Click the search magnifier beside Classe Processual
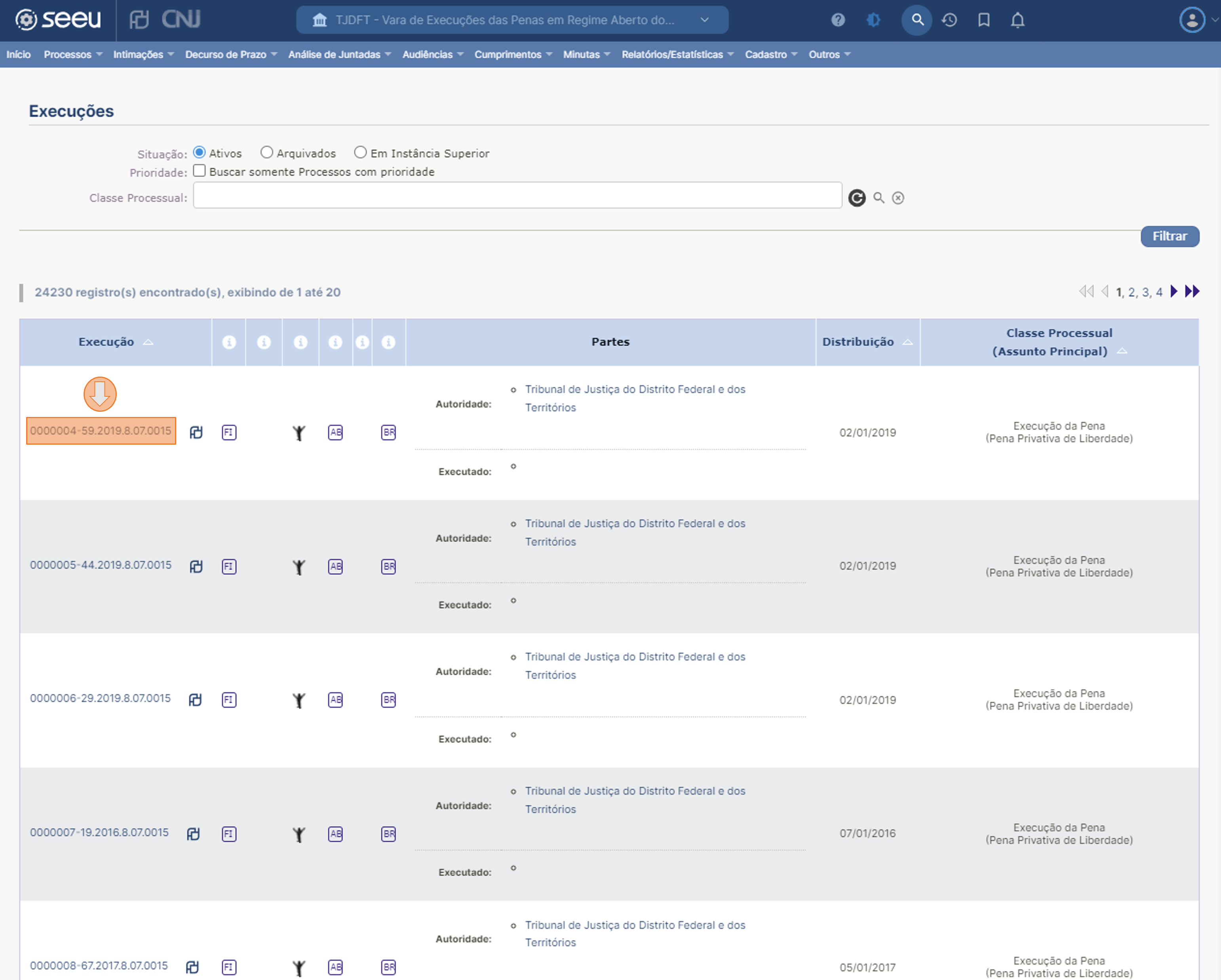The image size is (1221, 980). click(879, 198)
